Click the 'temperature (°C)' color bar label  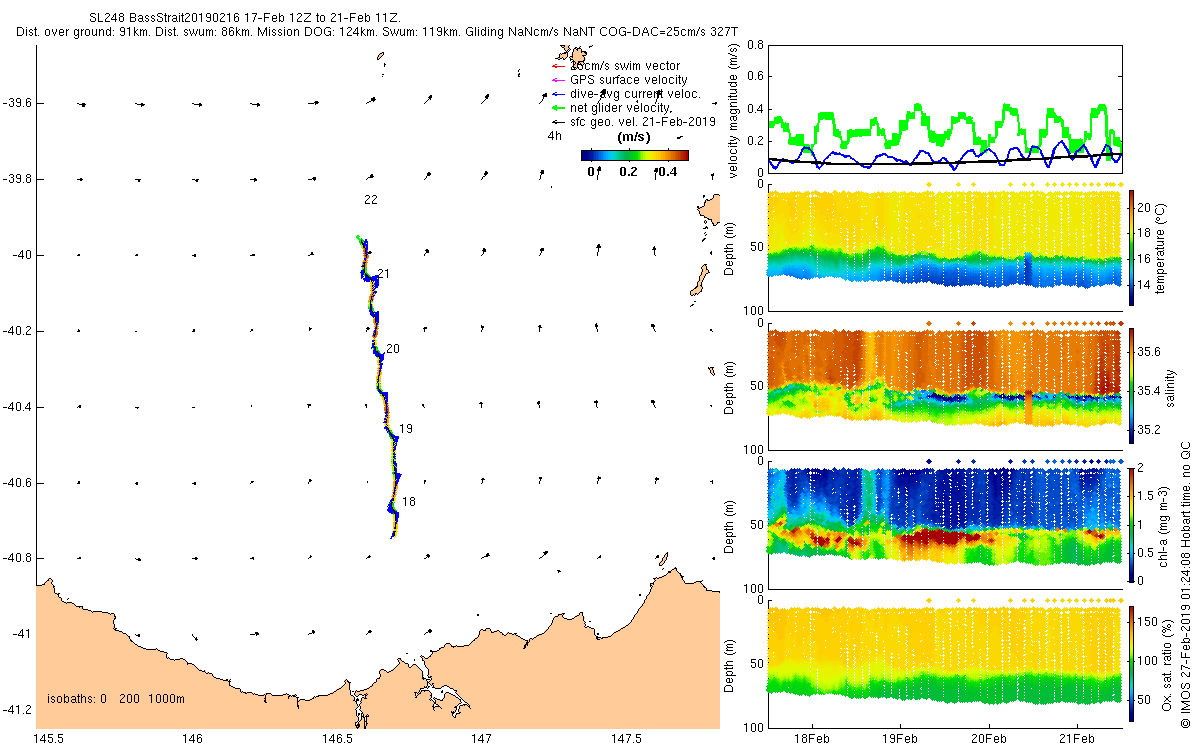[x=1161, y=247]
